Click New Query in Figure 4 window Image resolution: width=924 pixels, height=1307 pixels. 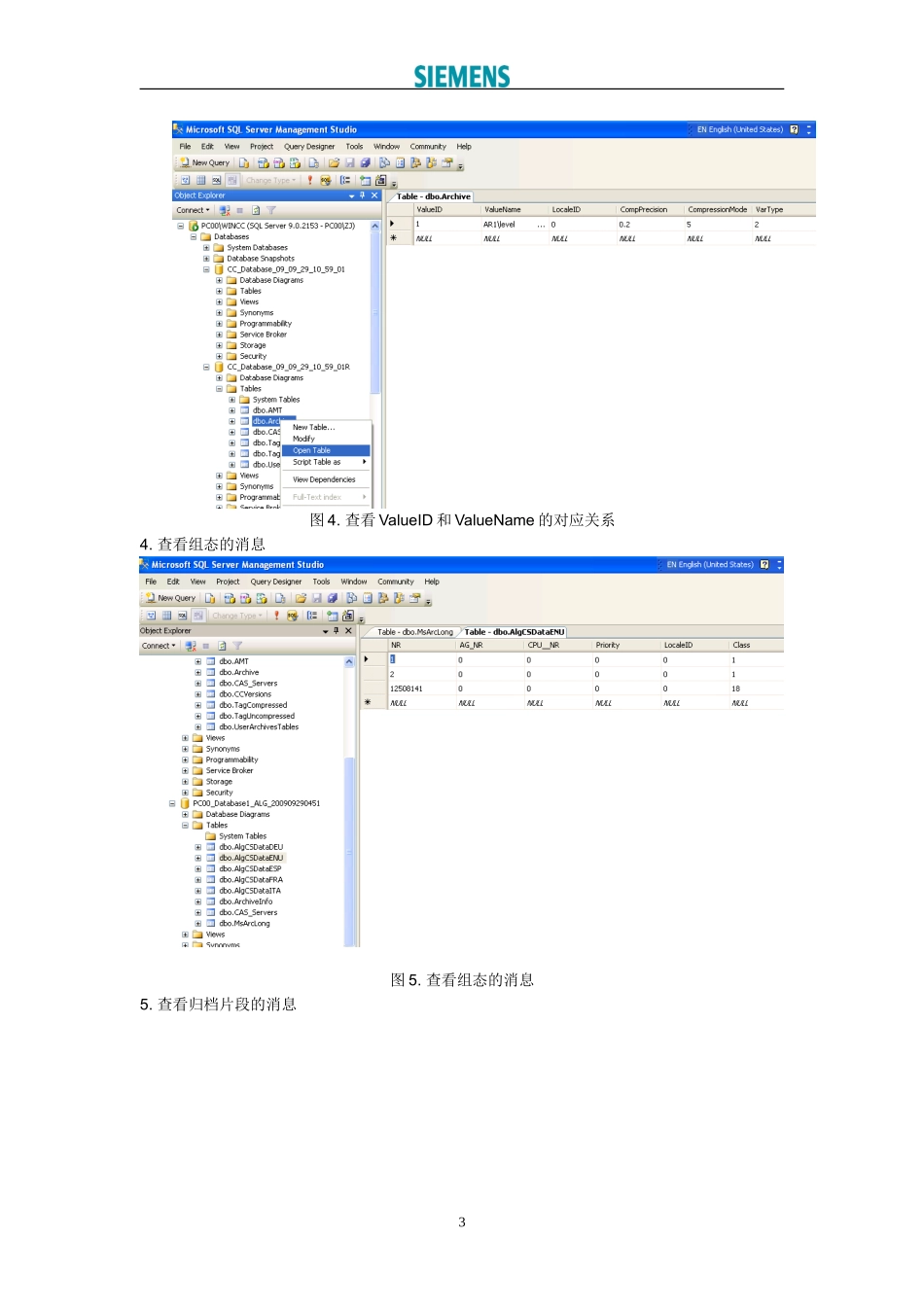204,163
